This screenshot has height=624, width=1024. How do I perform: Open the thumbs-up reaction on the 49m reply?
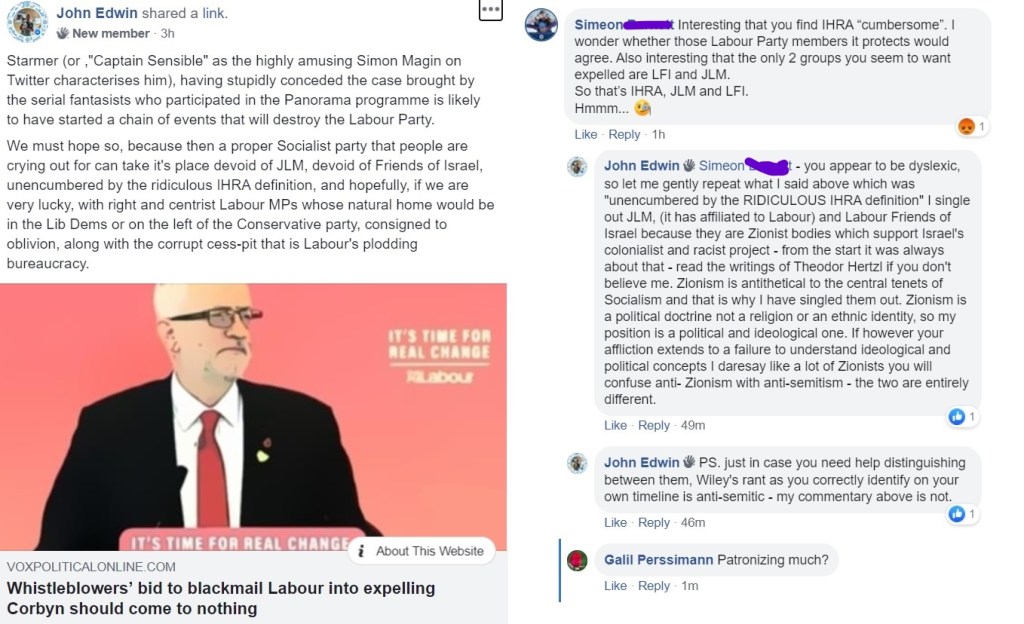tap(957, 416)
